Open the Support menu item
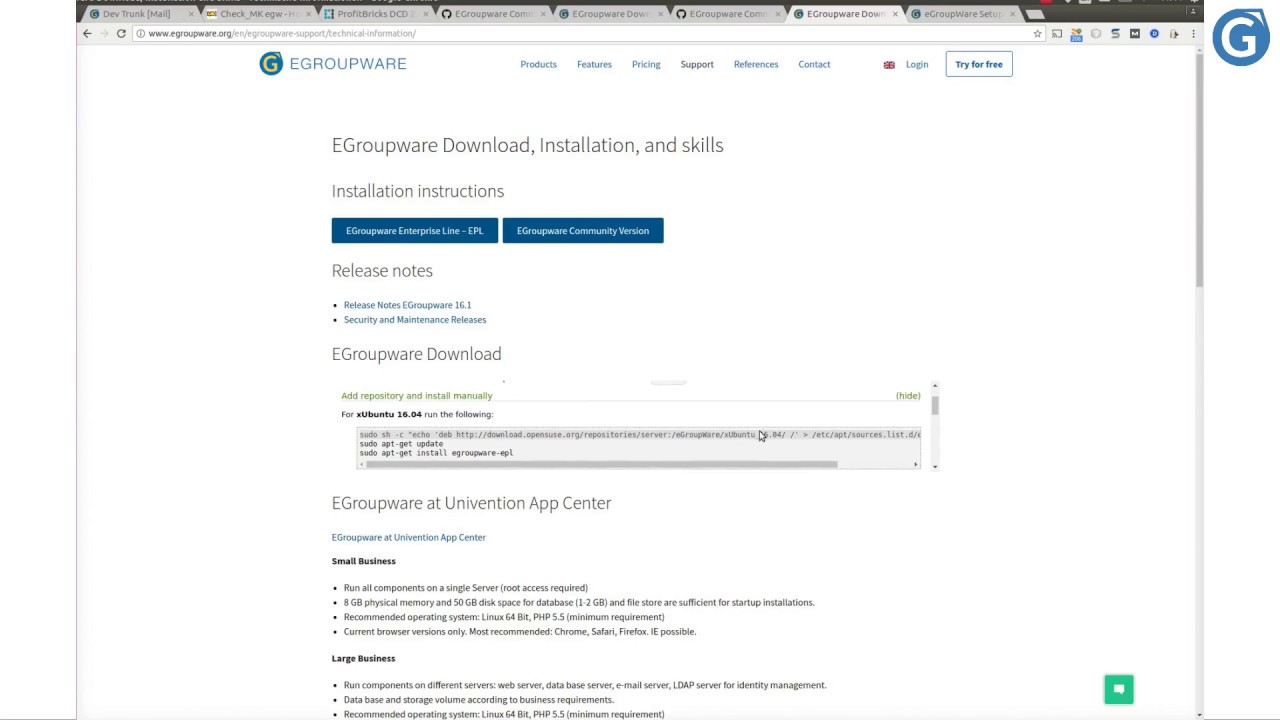Viewport: 1280px width, 720px height. pyautogui.click(x=697, y=64)
